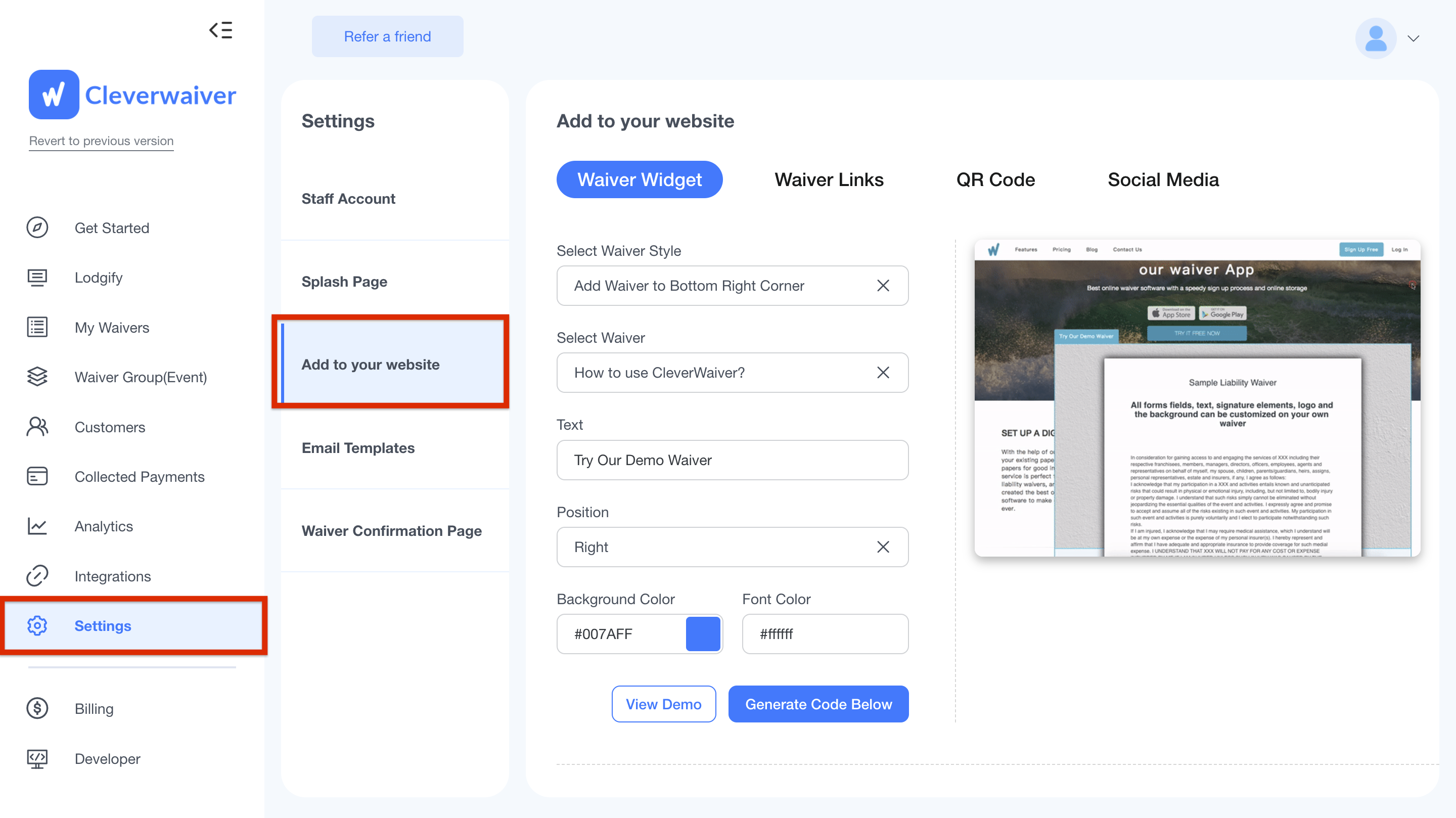Open Customers people icon
The height and width of the screenshot is (818, 1456).
point(37,427)
